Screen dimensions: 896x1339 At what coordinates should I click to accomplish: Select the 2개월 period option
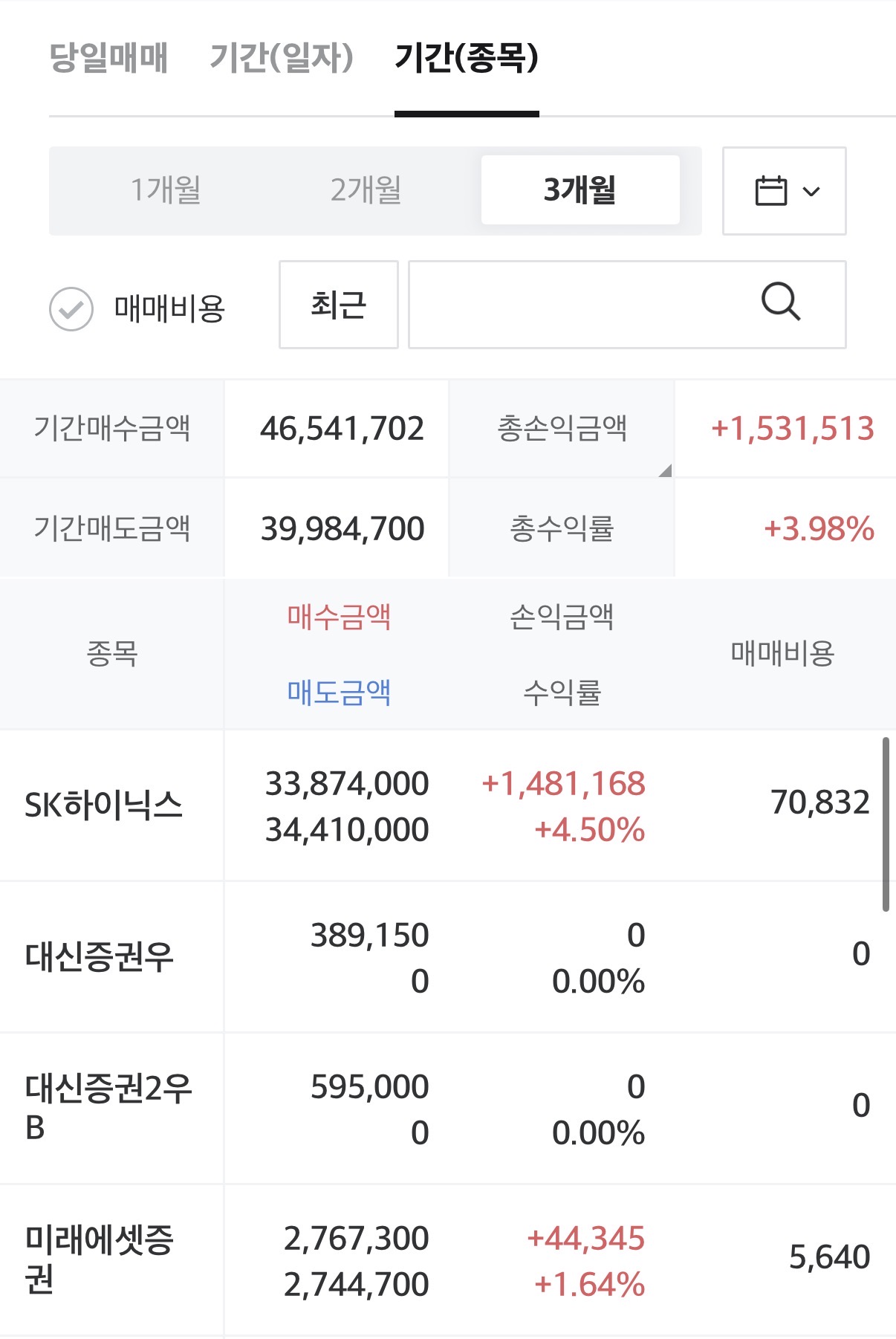[x=366, y=190]
